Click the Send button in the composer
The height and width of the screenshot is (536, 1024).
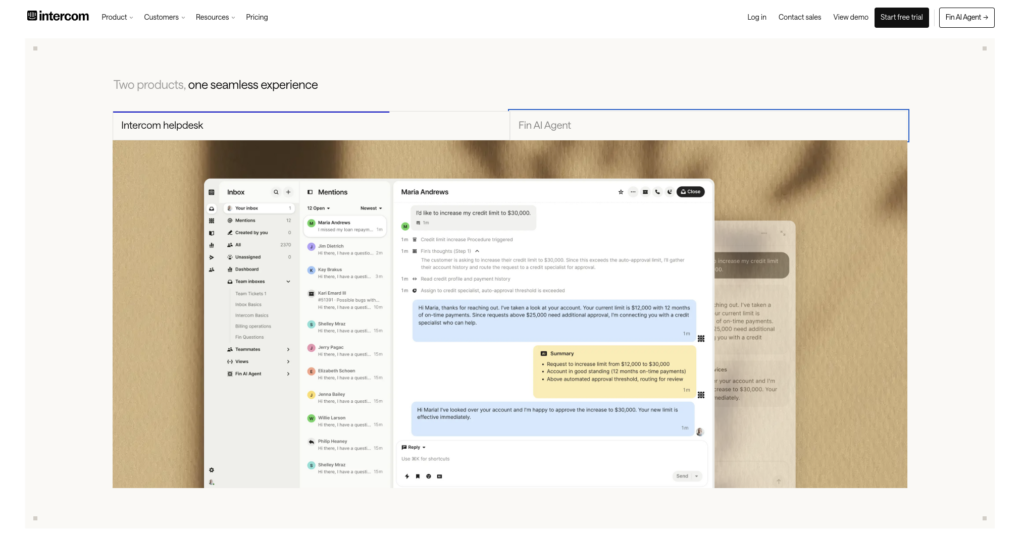682,476
